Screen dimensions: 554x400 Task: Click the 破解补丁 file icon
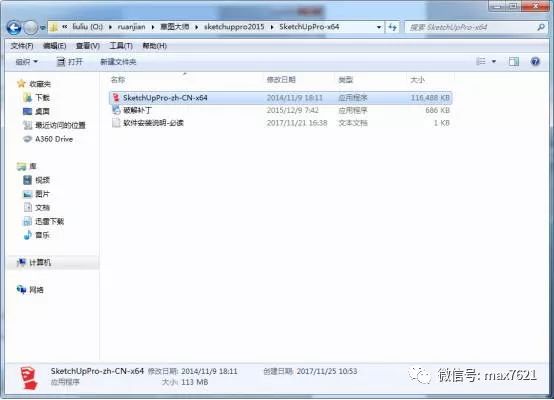tap(116, 110)
